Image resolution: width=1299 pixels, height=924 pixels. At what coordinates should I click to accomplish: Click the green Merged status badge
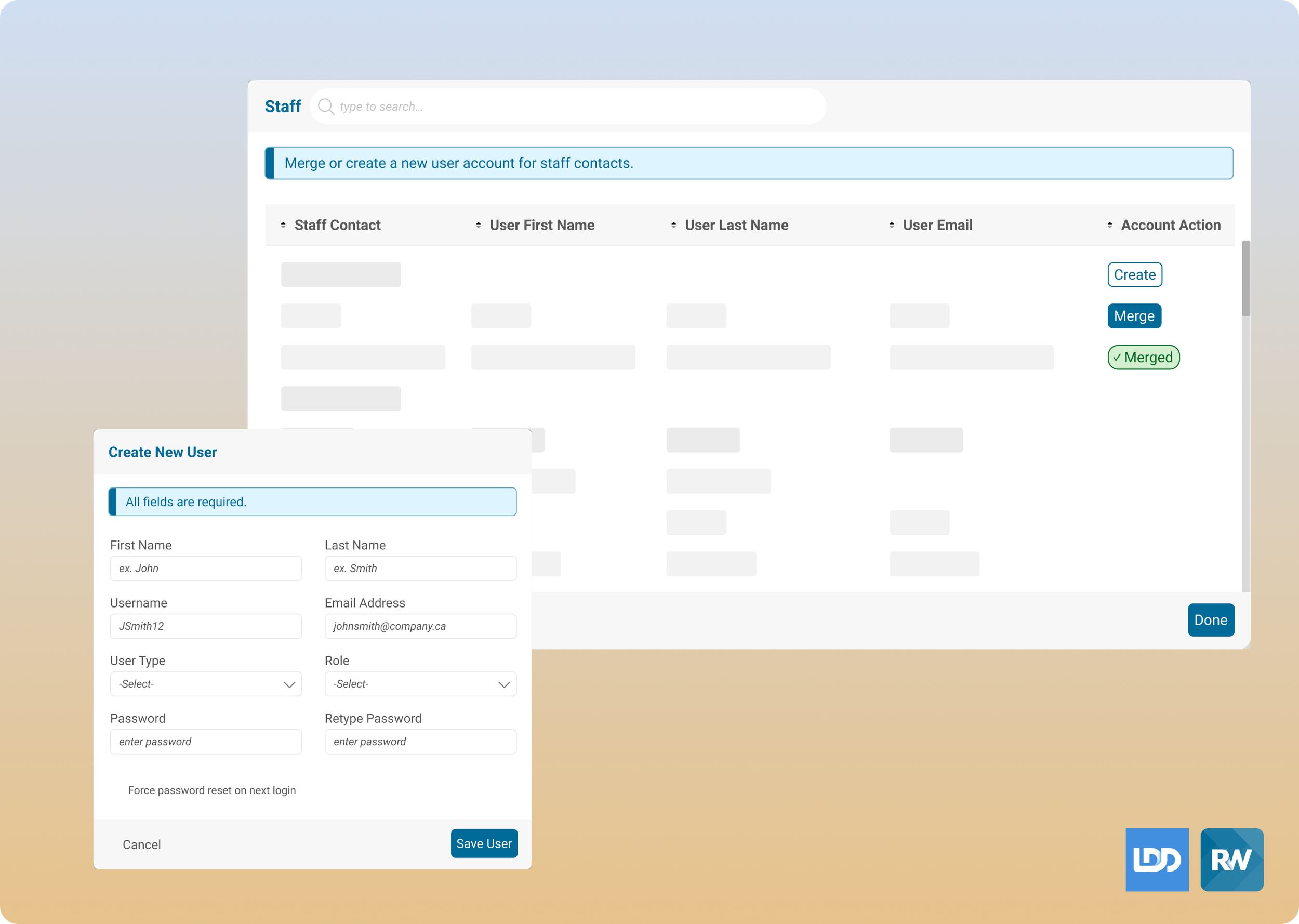point(1143,358)
